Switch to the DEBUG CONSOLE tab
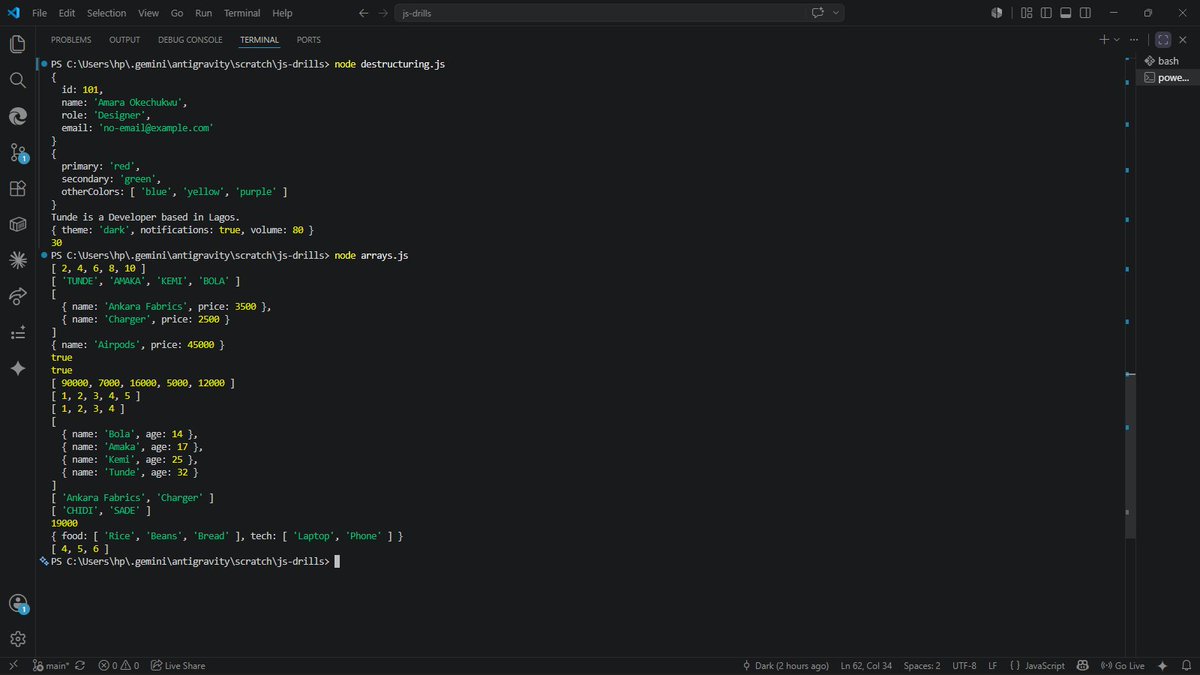 (x=190, y=40)
